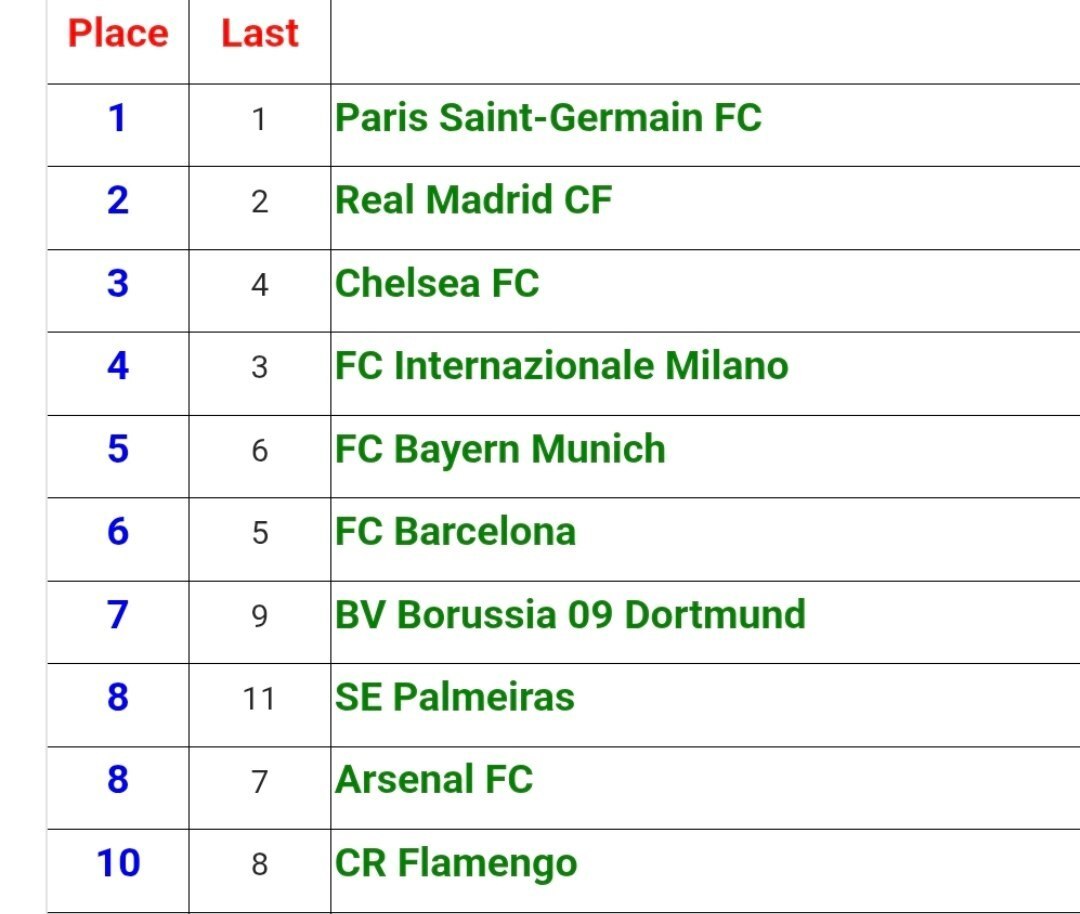
Task: Select the Last value in the Chelsea row
Action: (259, 285)
